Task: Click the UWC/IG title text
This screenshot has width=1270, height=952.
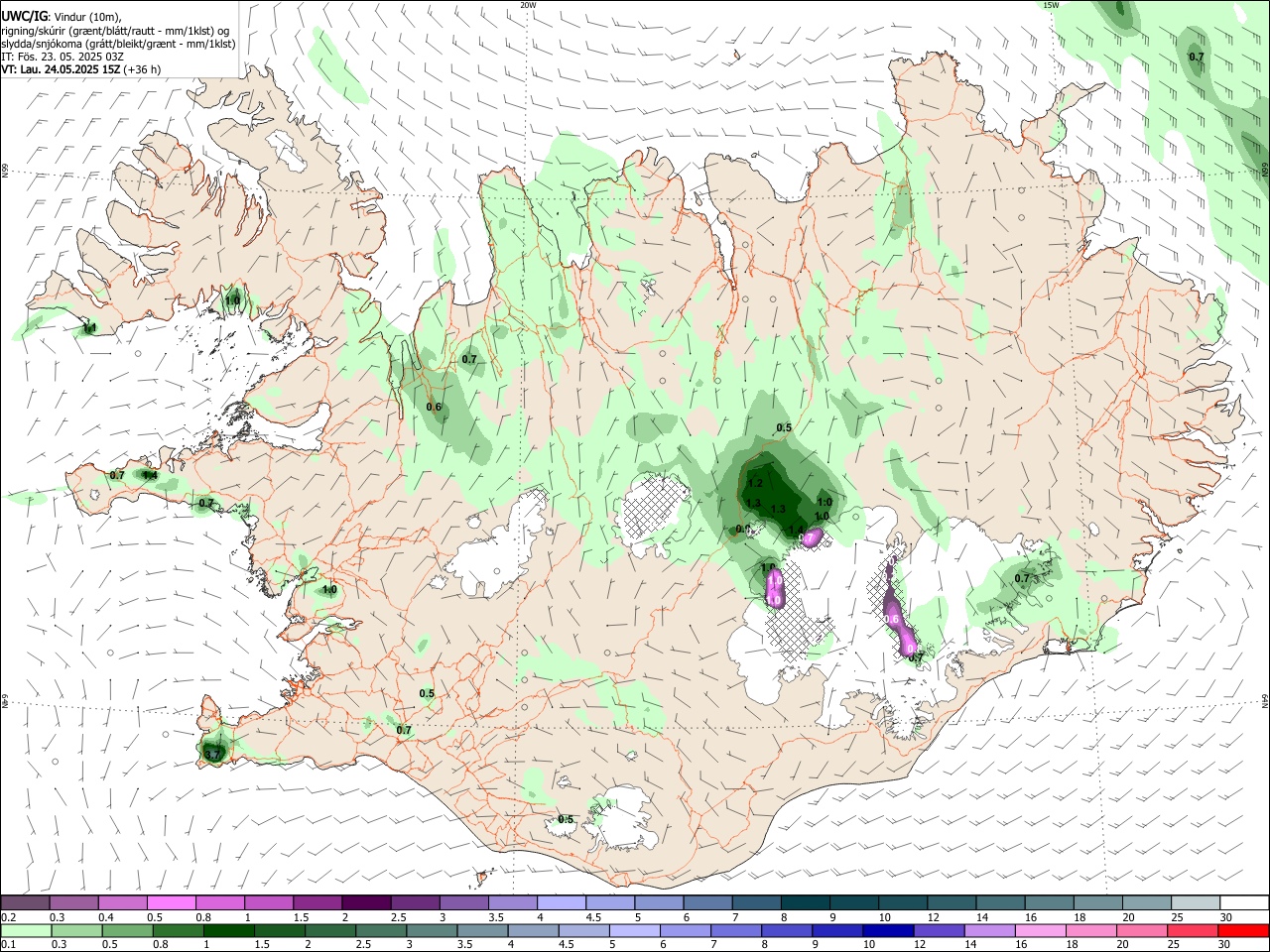Action: [24, 17]
